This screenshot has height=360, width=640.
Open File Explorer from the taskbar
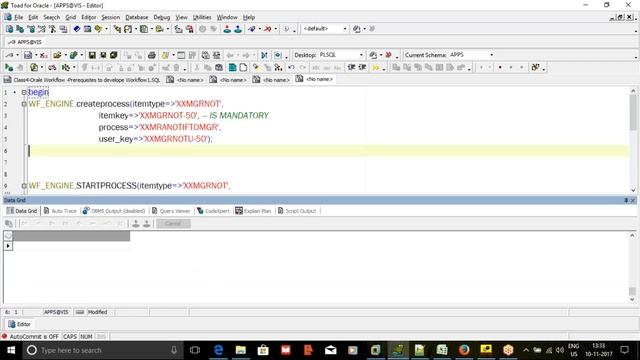point(241,350)
